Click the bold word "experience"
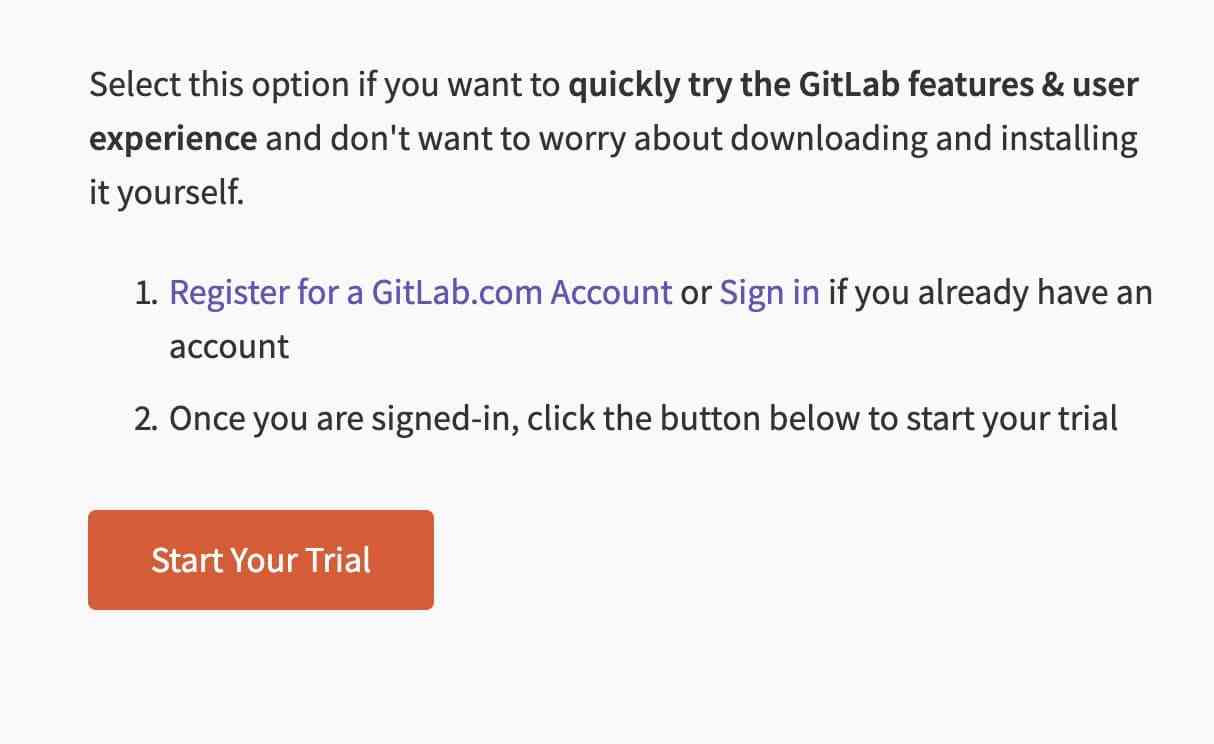The height and width of the screenshot is (744, 1214). coord(173,138)
